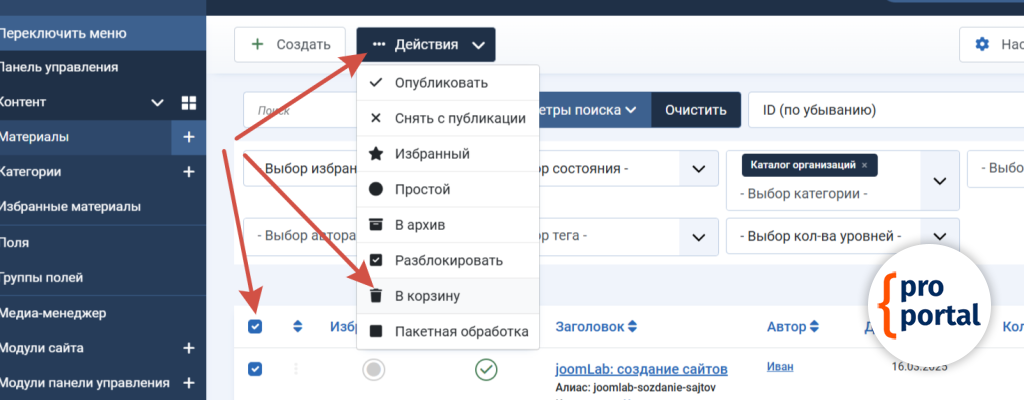Click the Создать button
Viewport: 1024px width, 400px height.
[x=290, y=44]
